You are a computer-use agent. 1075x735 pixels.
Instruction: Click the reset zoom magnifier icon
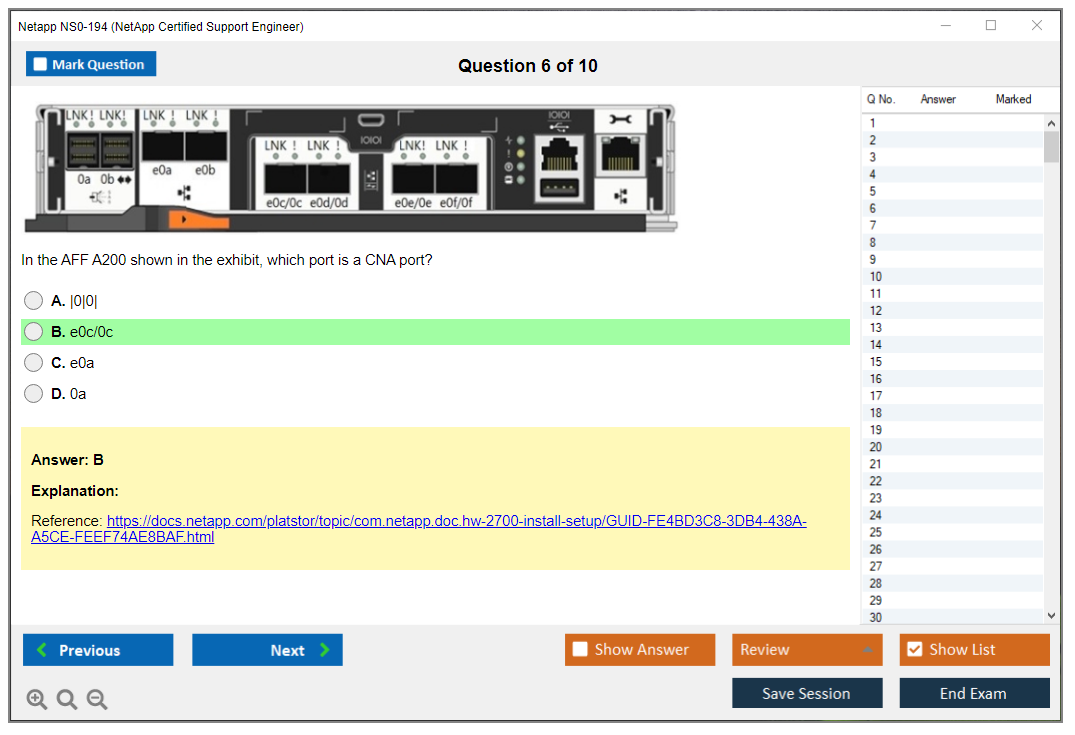[67, 700]
